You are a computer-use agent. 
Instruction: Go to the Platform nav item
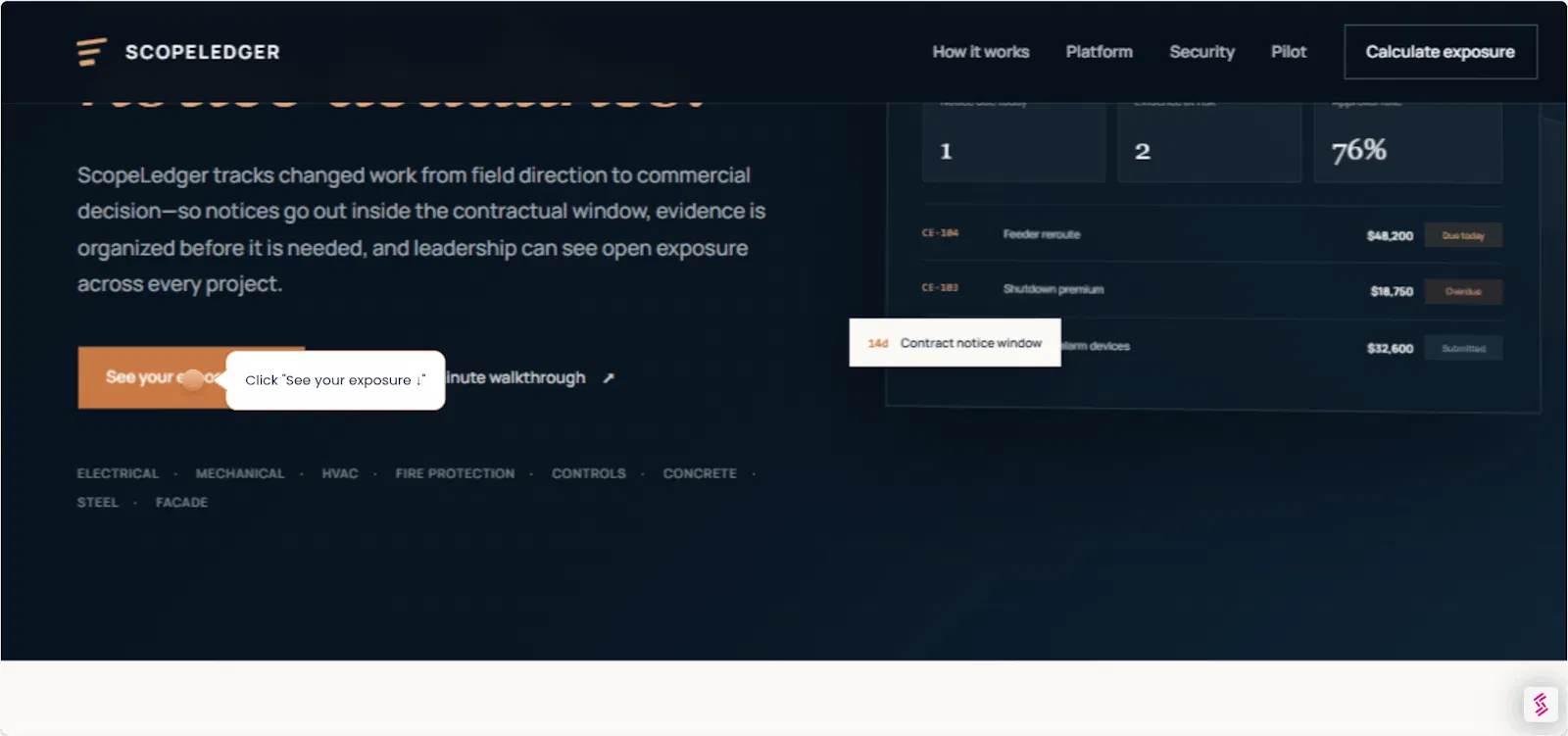point(1099,52)
